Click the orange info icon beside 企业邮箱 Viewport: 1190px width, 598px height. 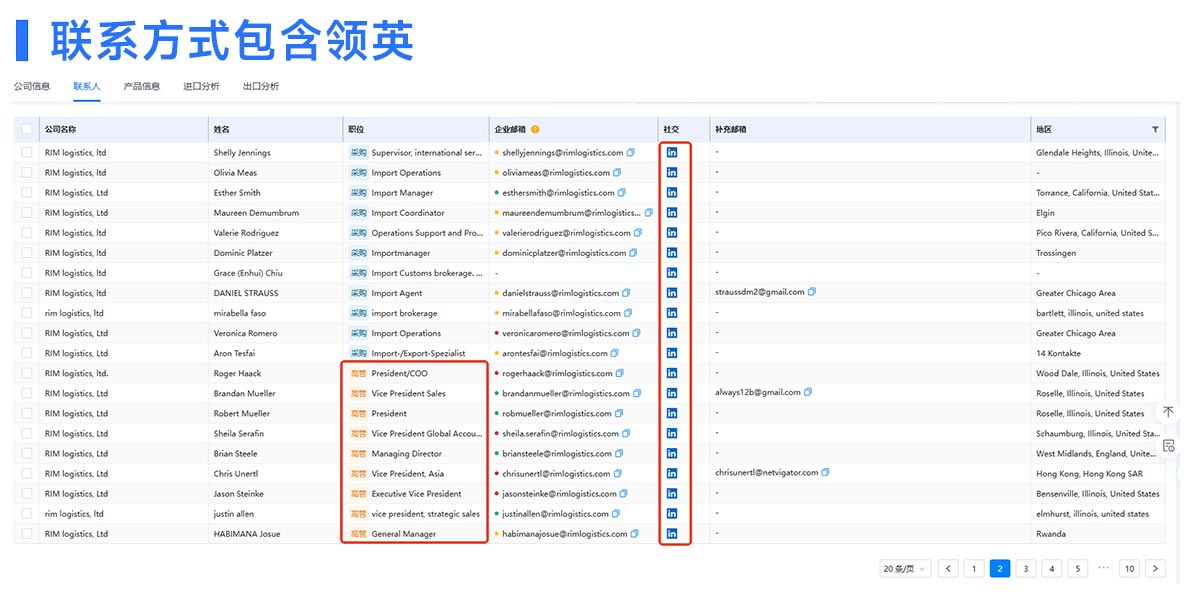click(535, 129)
